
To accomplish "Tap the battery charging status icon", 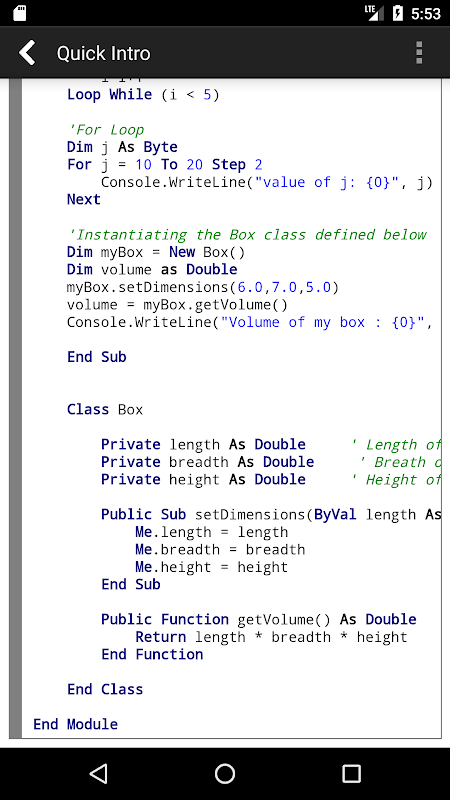I will [x=398, y=13].
